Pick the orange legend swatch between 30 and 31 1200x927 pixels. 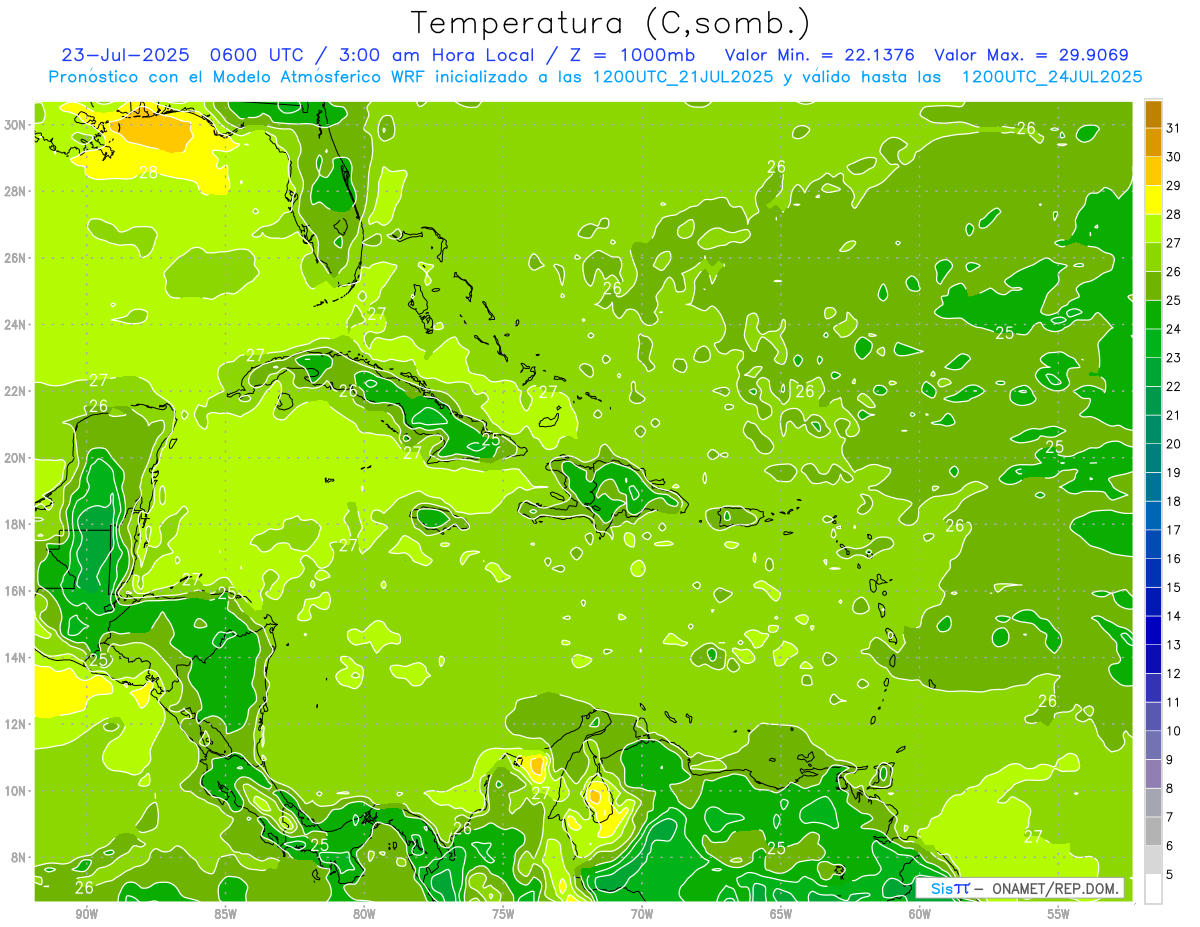[1153, 143]
